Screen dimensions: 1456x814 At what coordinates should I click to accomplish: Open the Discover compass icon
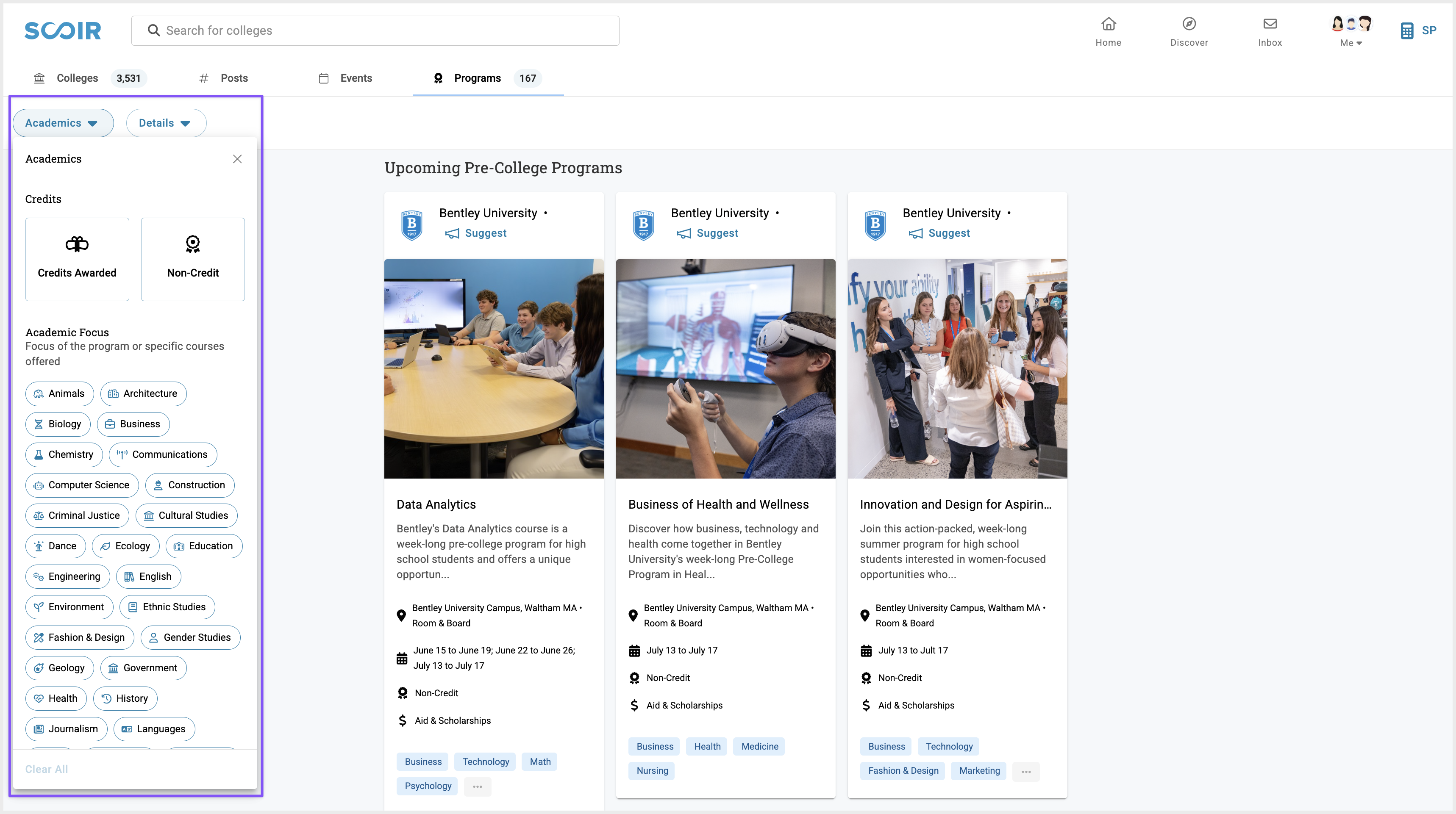(1189, 24)
